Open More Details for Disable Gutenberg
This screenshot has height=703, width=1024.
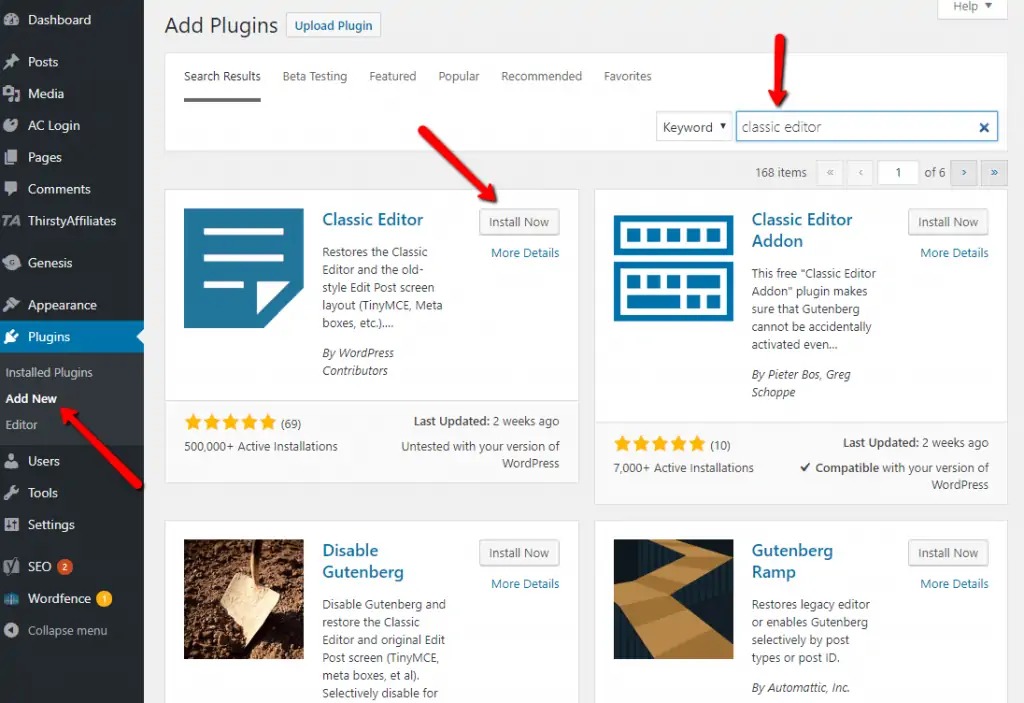click(525, 583)
